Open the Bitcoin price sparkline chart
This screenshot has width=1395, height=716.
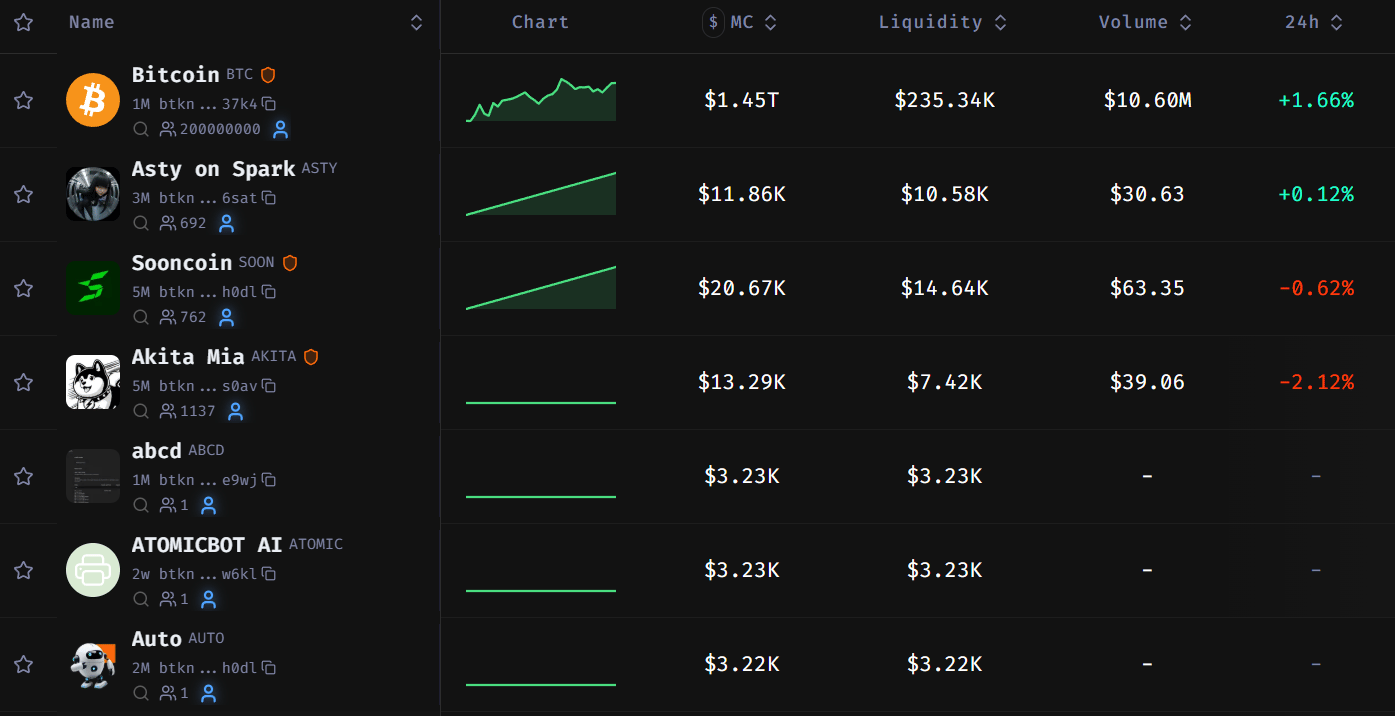(x=541, y=100)
